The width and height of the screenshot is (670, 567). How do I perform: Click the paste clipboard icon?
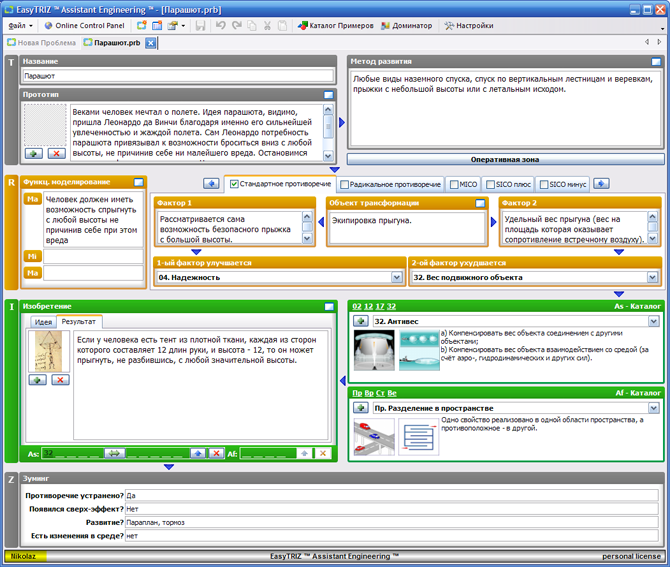(282, 26)
